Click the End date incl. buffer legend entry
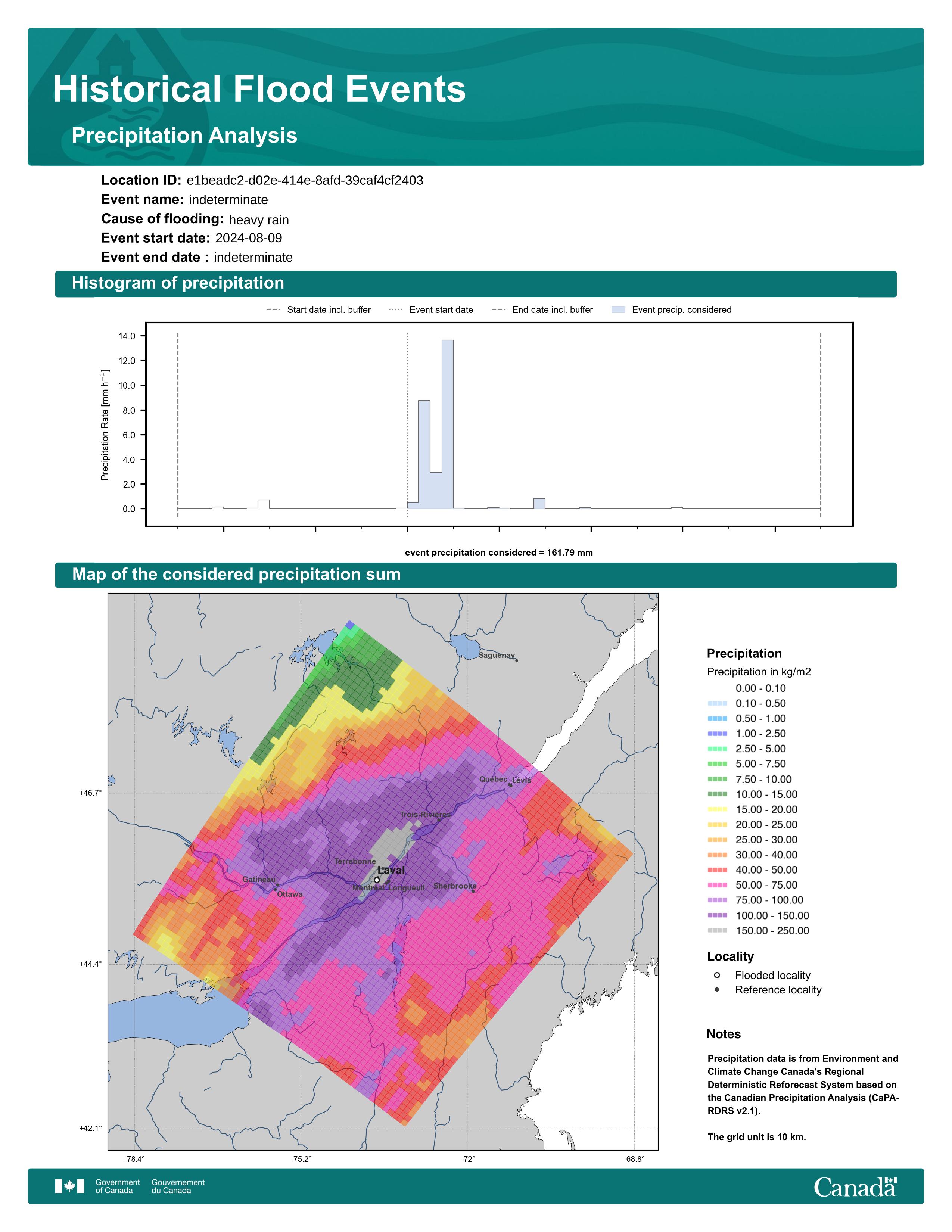The image size is (952, 1232). point(542,310)
